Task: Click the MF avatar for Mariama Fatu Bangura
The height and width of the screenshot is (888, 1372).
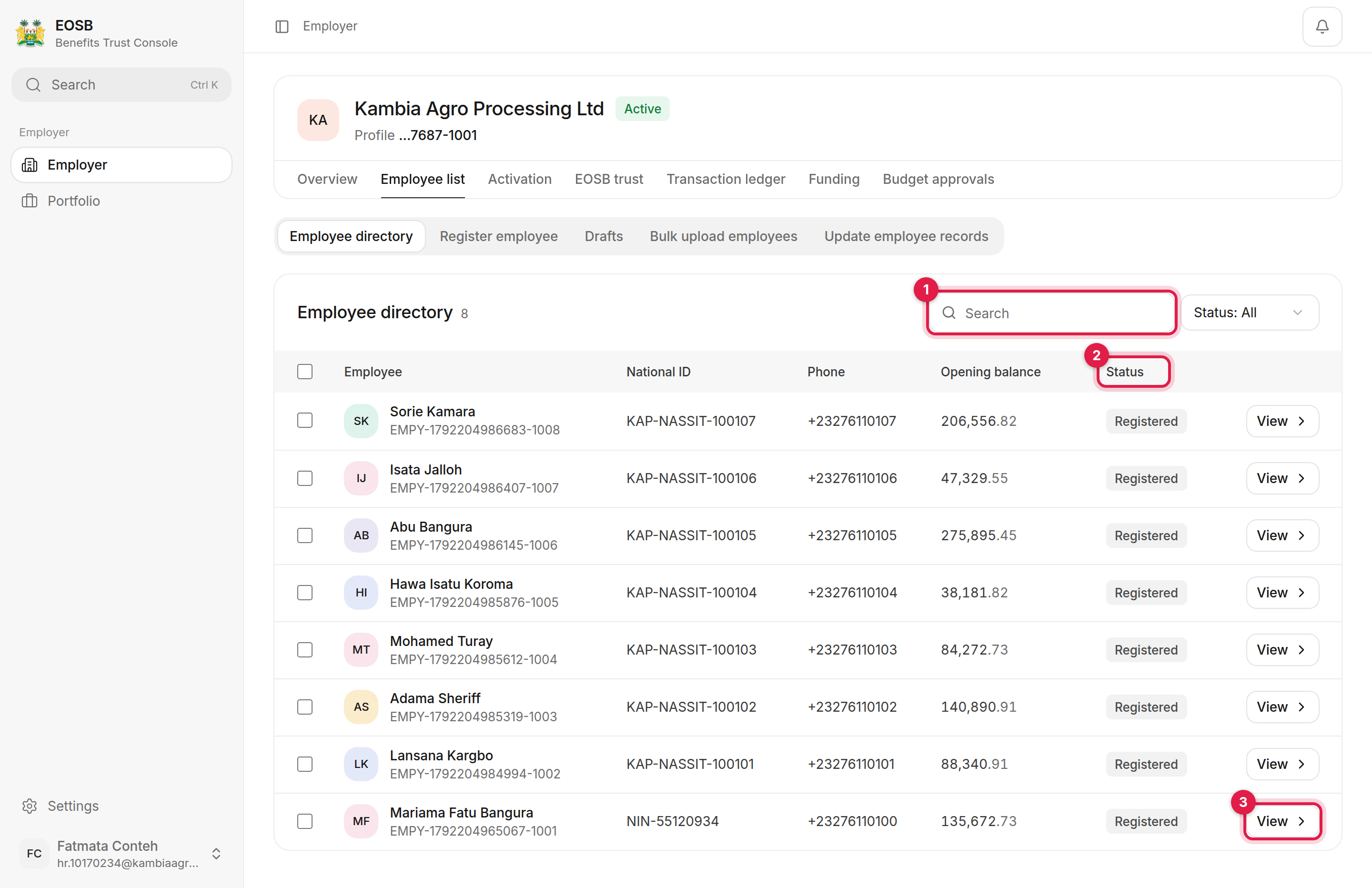Action: coord(361,820)
